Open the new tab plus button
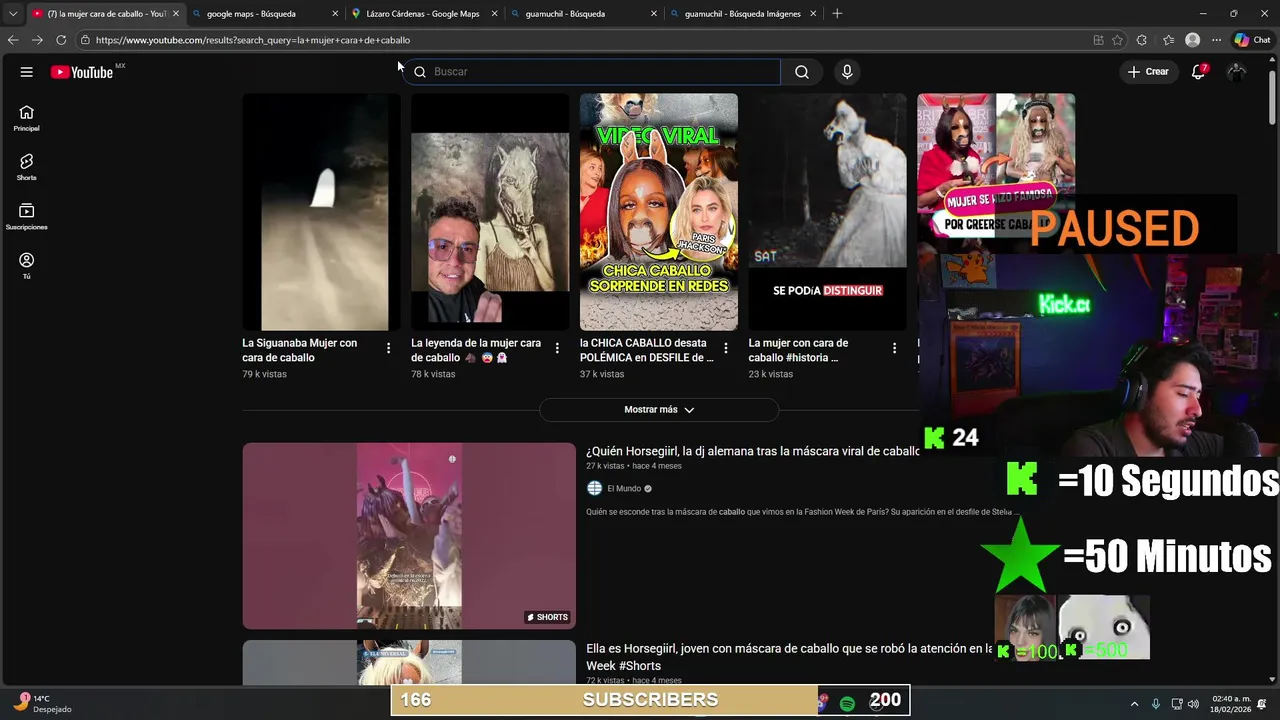Viewport: 1280px width, 720px height. (837, 14)
